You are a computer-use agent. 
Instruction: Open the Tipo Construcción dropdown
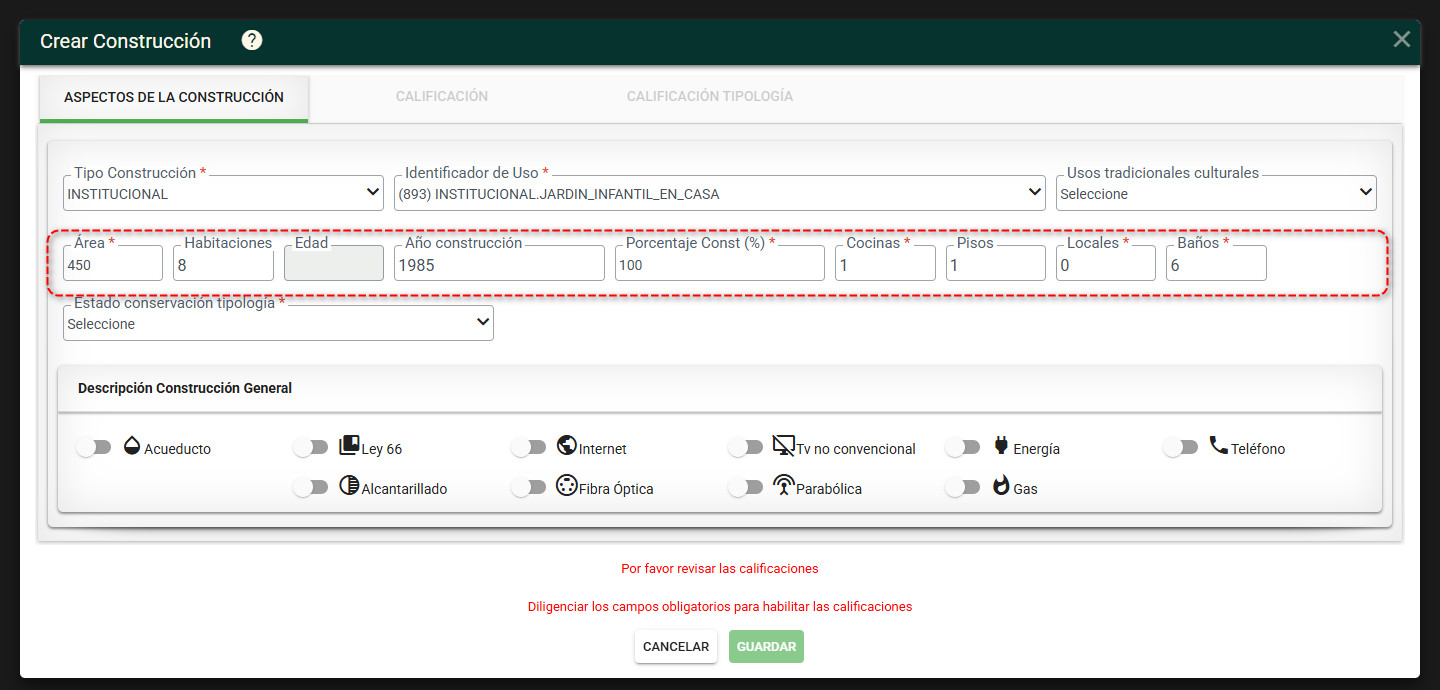click(223, 193)
